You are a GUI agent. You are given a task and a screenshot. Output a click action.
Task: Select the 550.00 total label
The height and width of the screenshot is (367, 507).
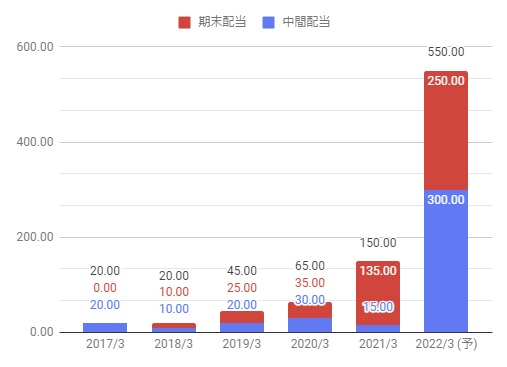tap(446, 52)
